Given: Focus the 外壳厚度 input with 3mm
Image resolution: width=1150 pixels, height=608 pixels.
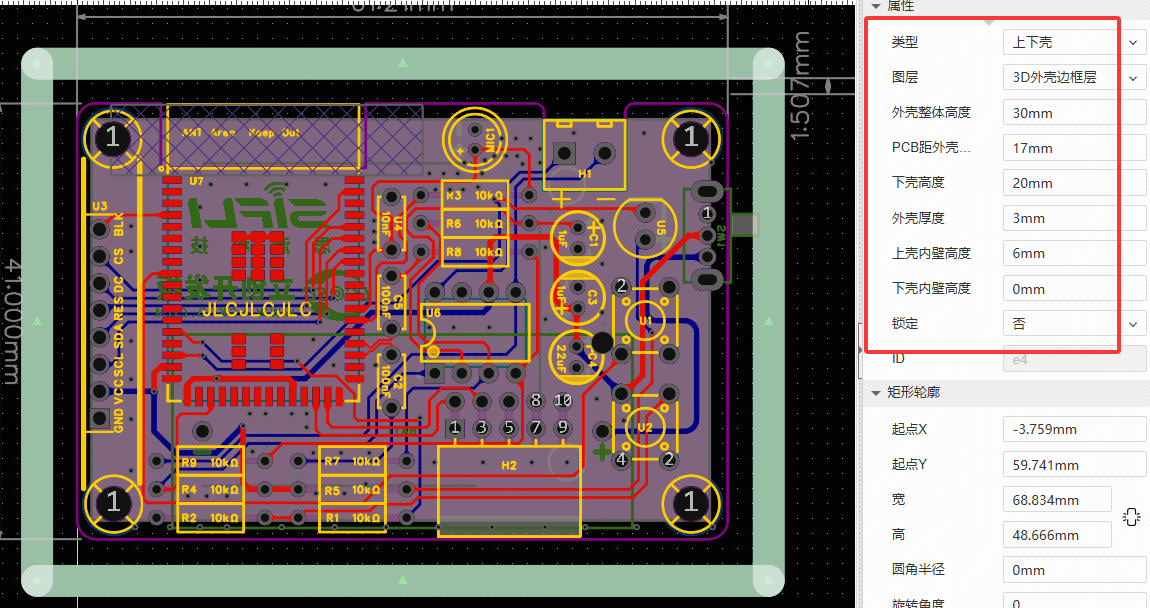Looking at the screenshot, I should [1073, 218].
